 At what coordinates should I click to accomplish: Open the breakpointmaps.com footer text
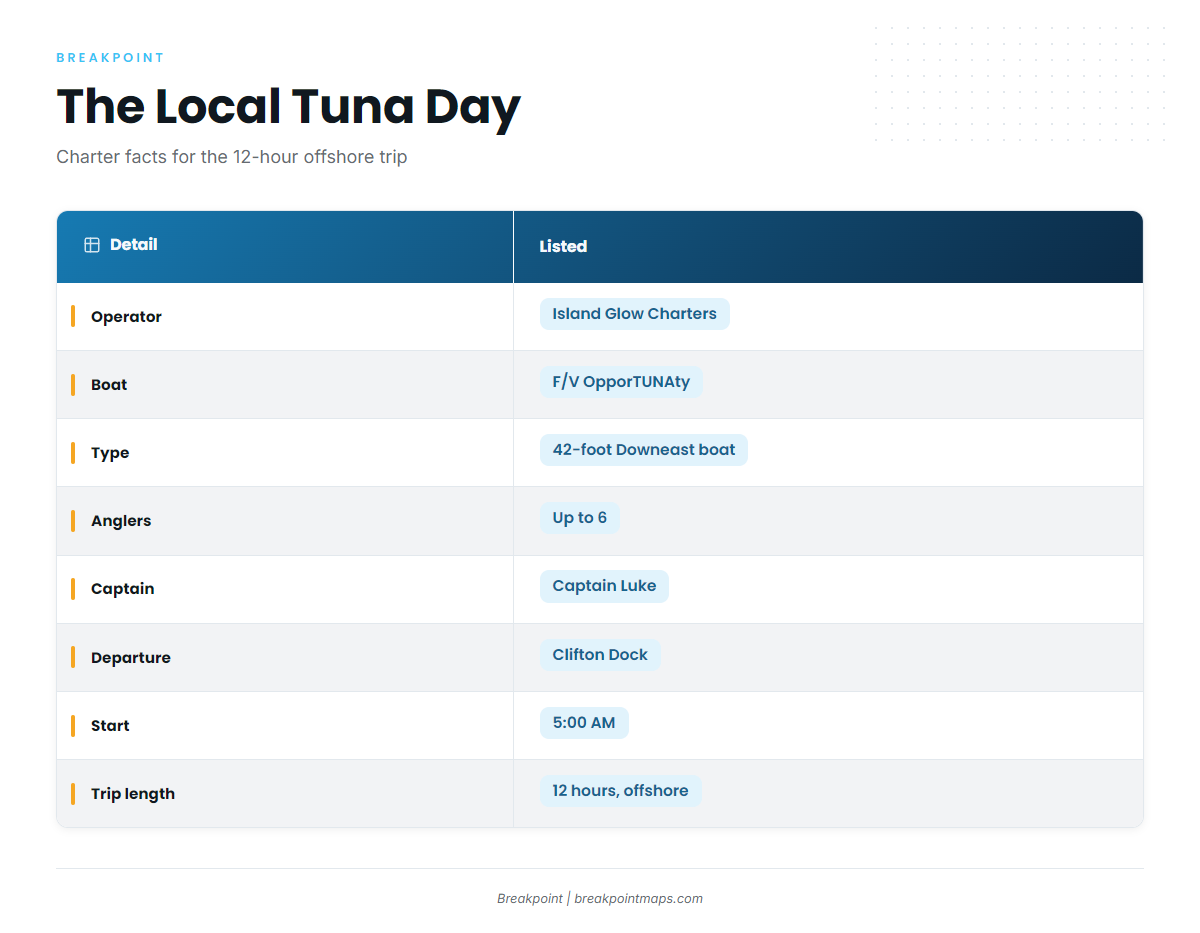click(638, 899)
